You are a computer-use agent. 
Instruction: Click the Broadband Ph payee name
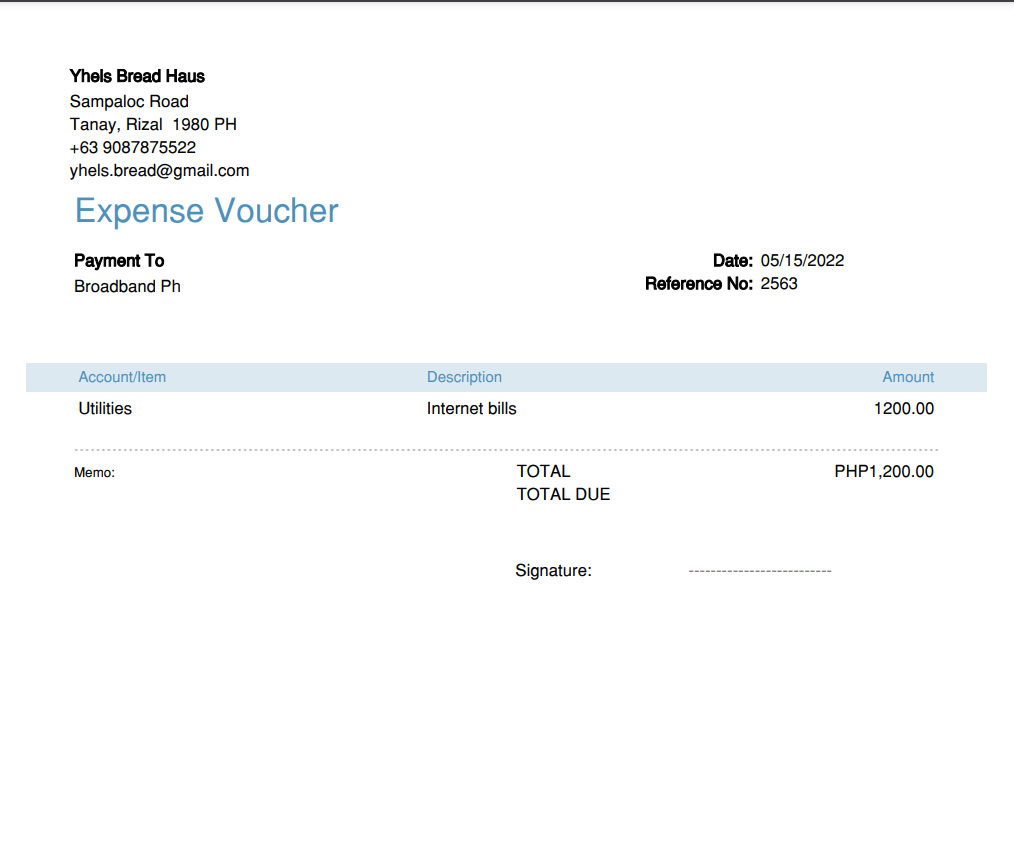127,286
